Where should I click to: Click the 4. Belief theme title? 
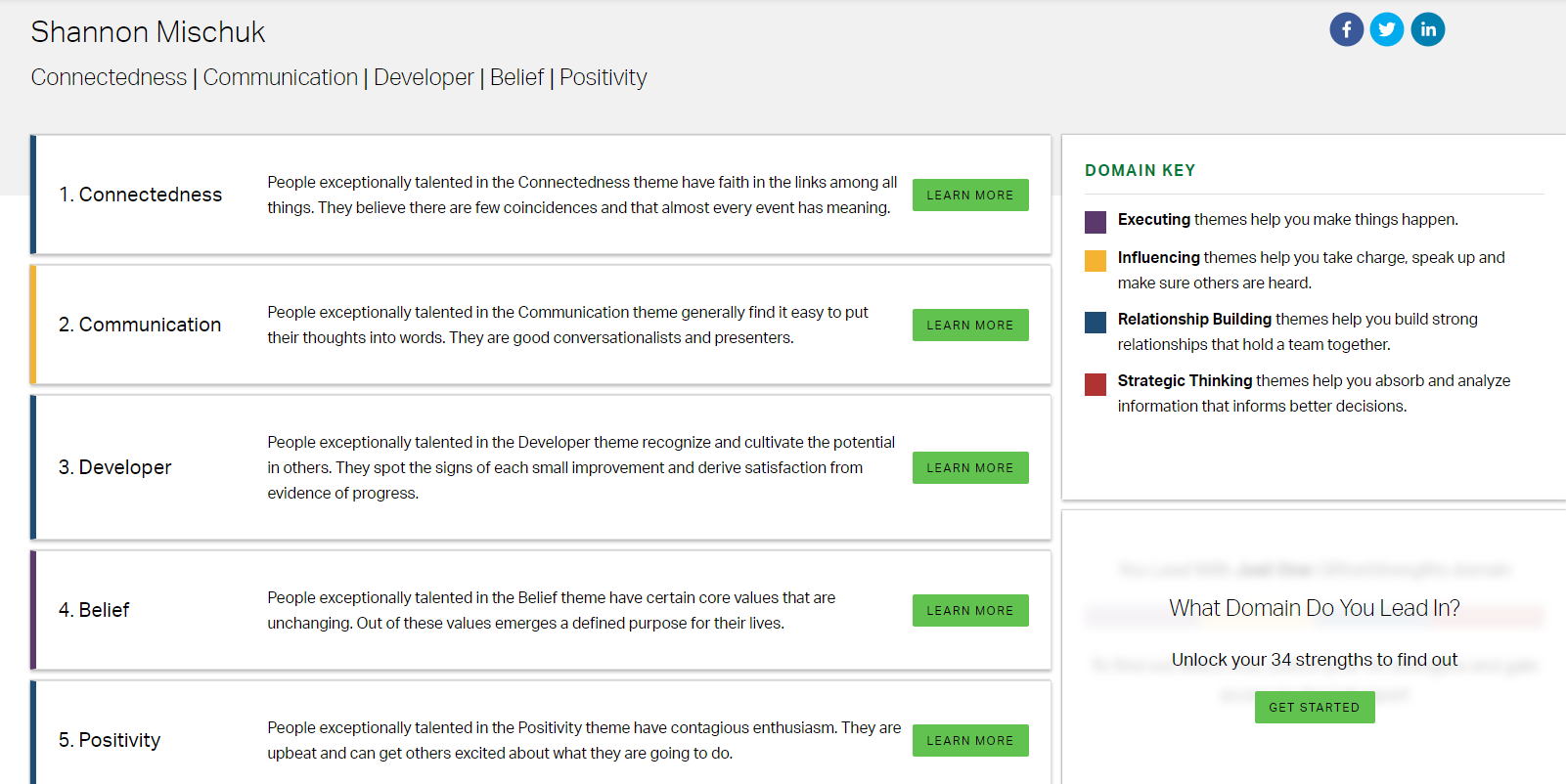tap(94, 610)
